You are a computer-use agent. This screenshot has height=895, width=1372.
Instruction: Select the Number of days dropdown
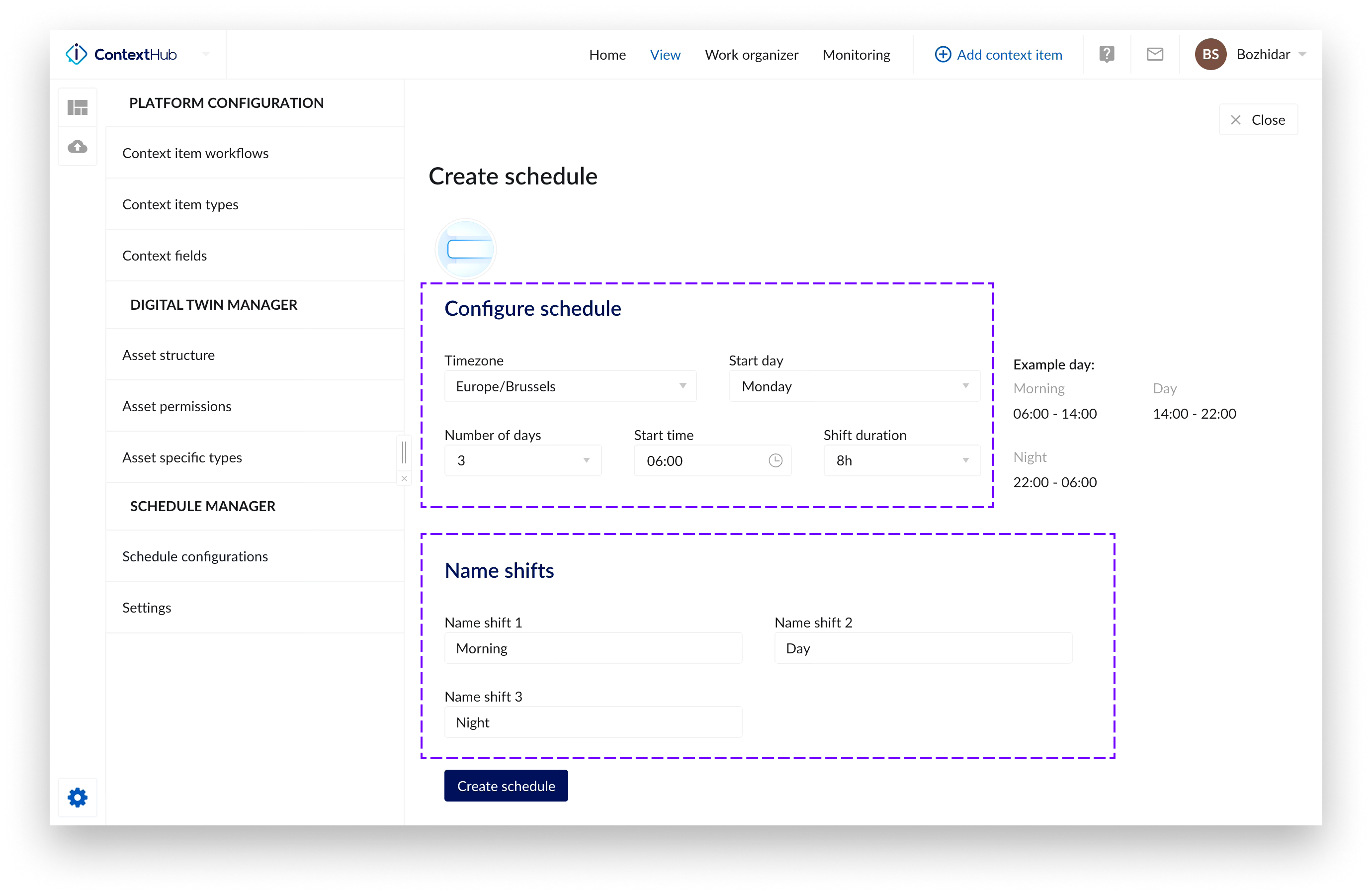pos(522,460)
